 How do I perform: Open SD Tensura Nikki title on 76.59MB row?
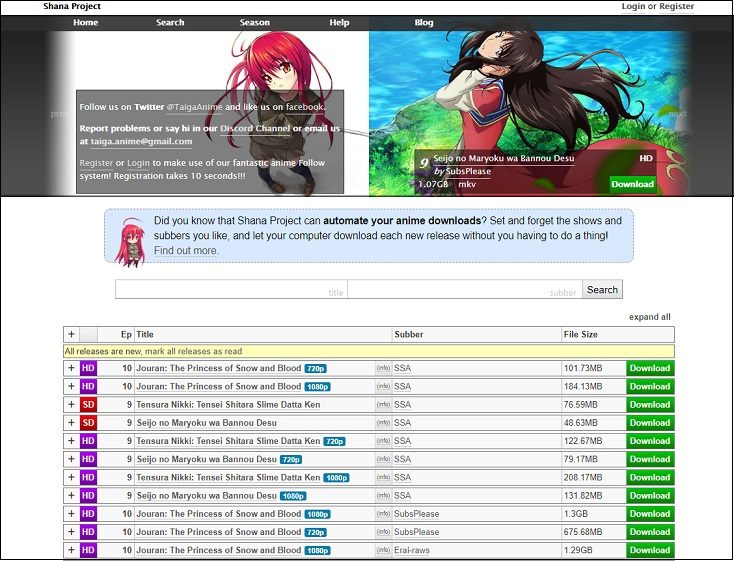pos(228,405)
